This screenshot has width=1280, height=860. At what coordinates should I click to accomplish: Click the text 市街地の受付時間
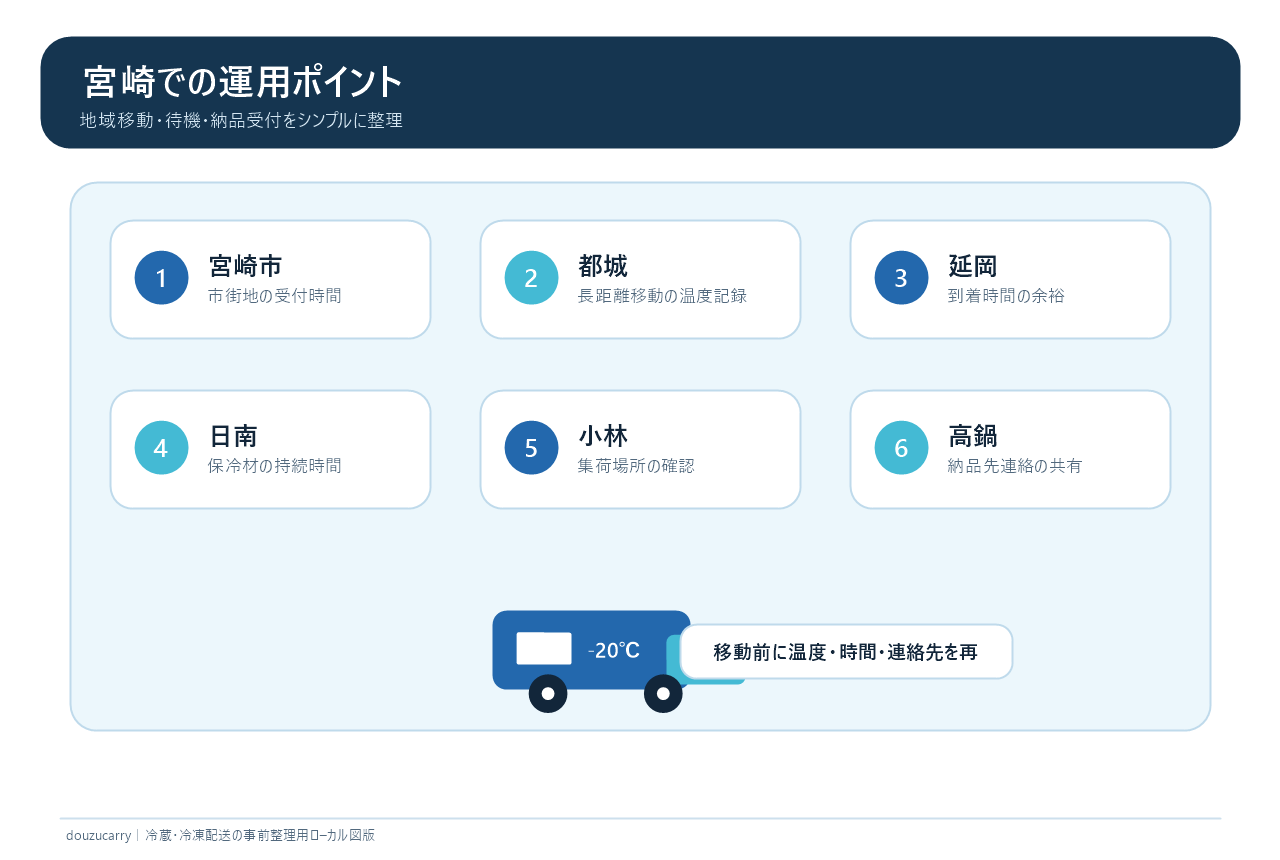point(275,296)
